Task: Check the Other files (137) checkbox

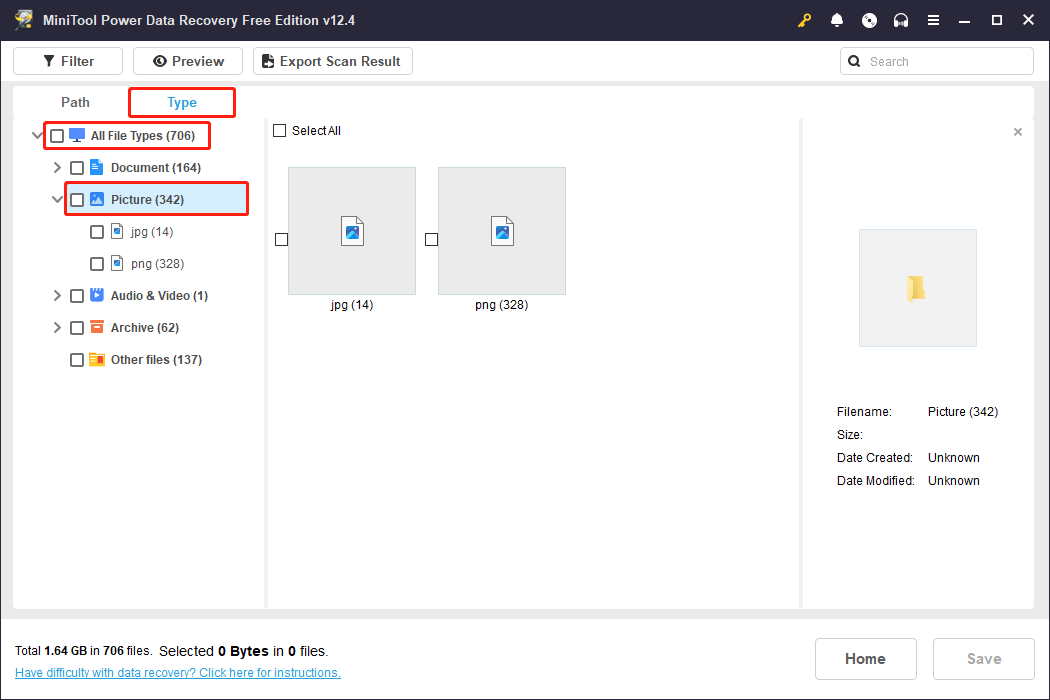Action: tap(77, 360)
